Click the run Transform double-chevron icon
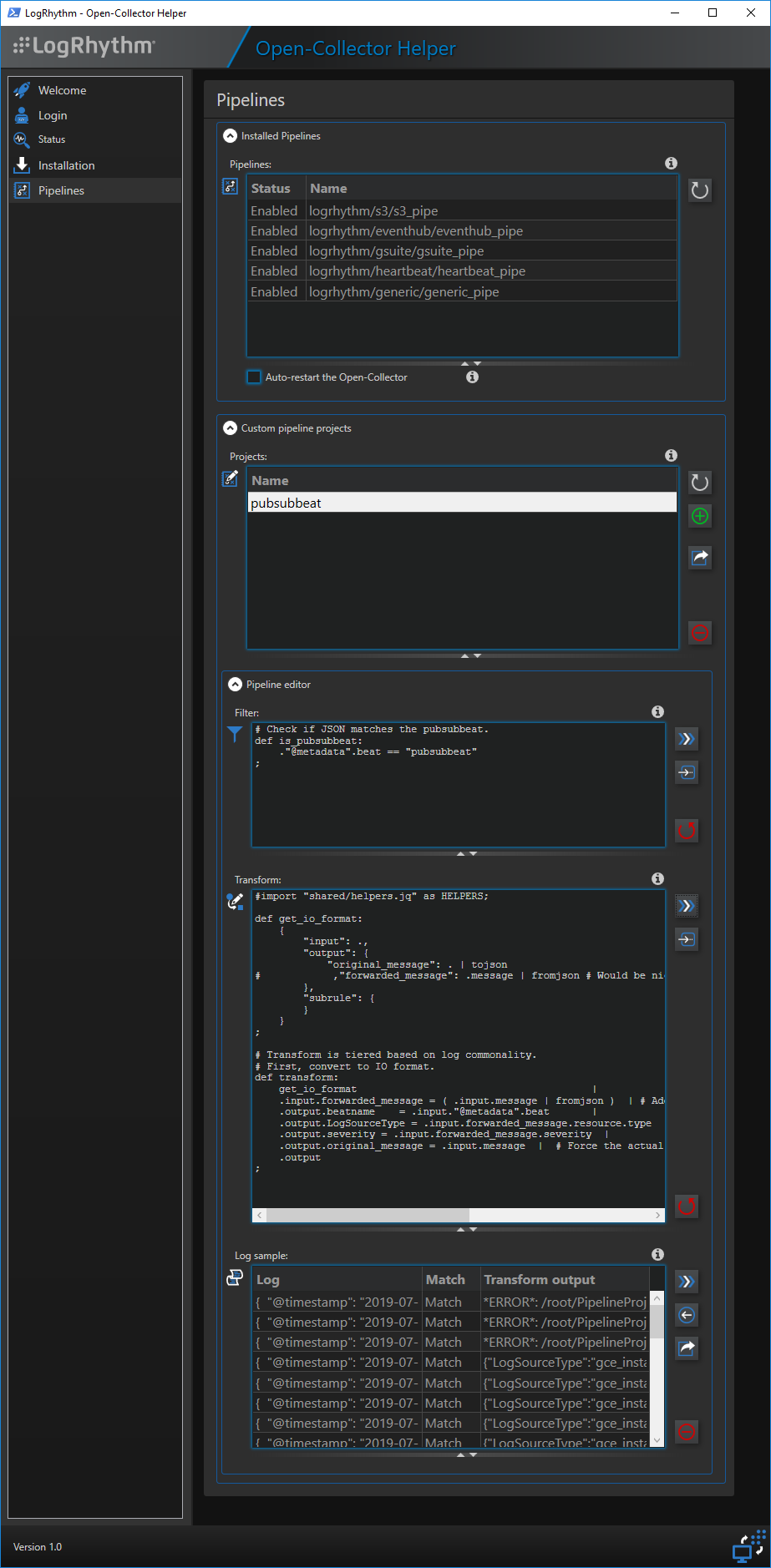 tap(687, 906)
